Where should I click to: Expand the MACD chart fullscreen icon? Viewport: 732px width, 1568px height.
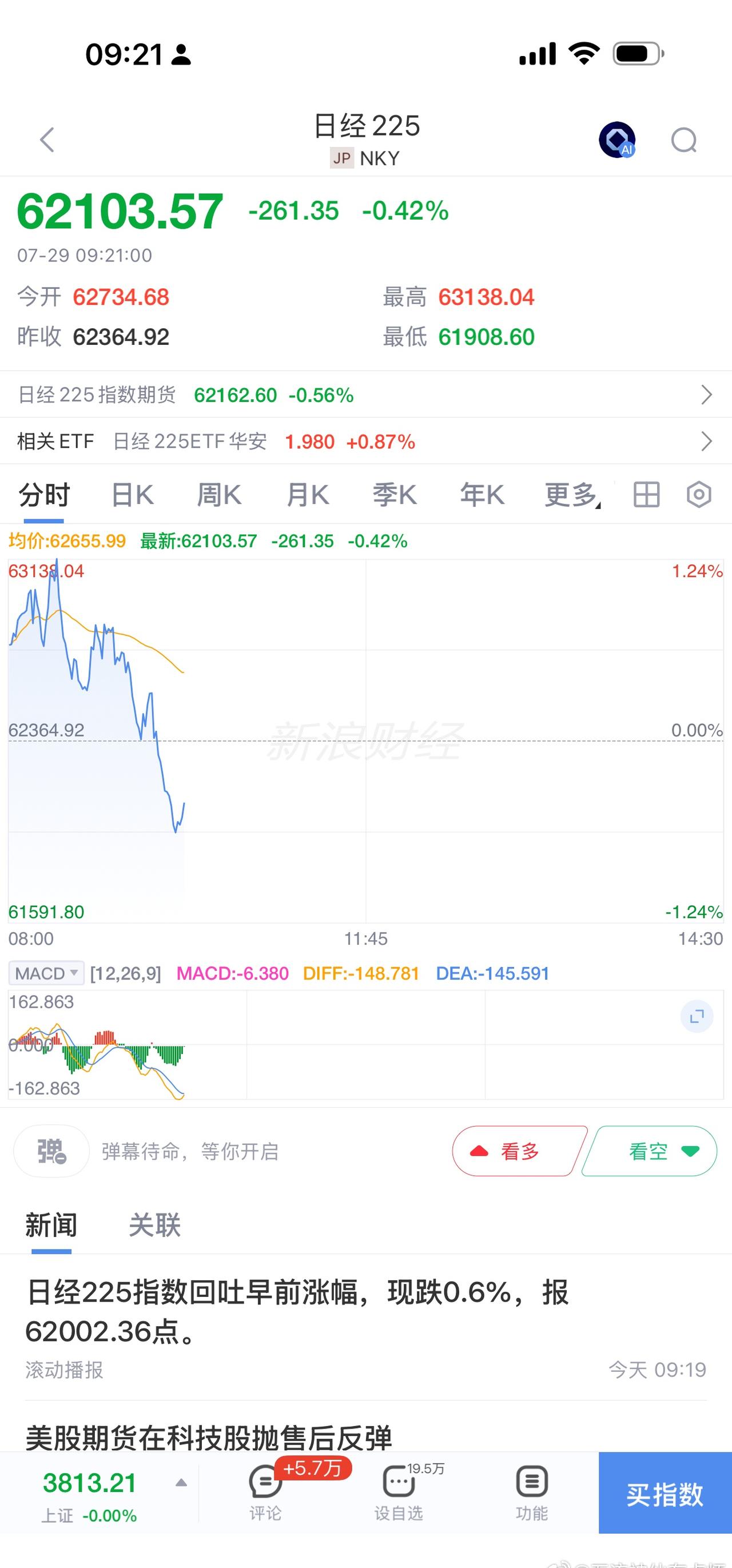click(697, 1016)
